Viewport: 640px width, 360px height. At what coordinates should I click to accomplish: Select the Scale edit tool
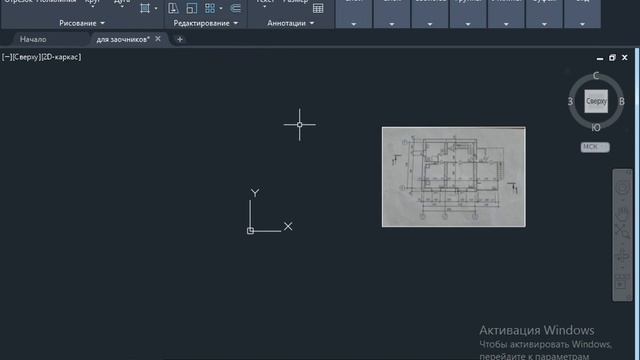pos(191,8)
